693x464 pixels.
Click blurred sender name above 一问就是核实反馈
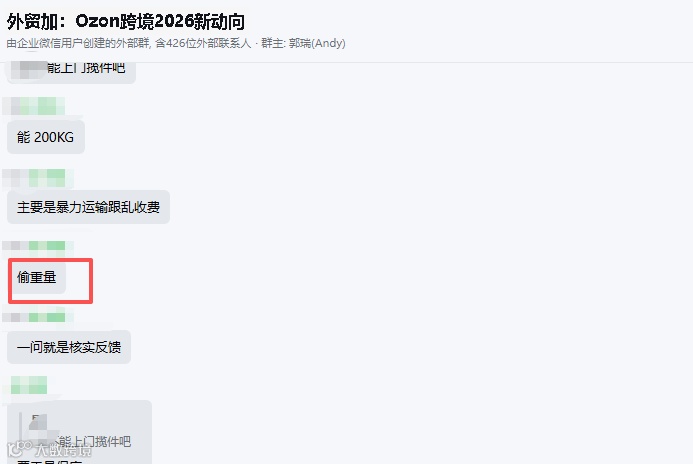(x=38, y=317)
